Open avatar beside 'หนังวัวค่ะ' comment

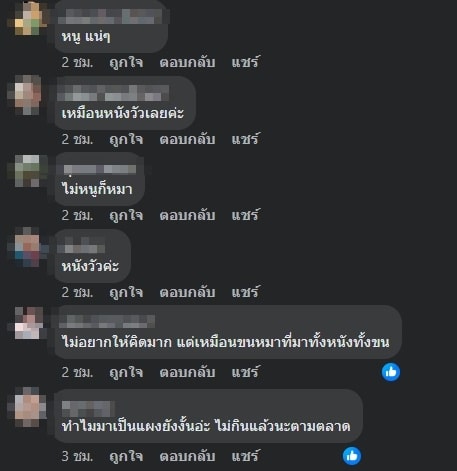28,247
